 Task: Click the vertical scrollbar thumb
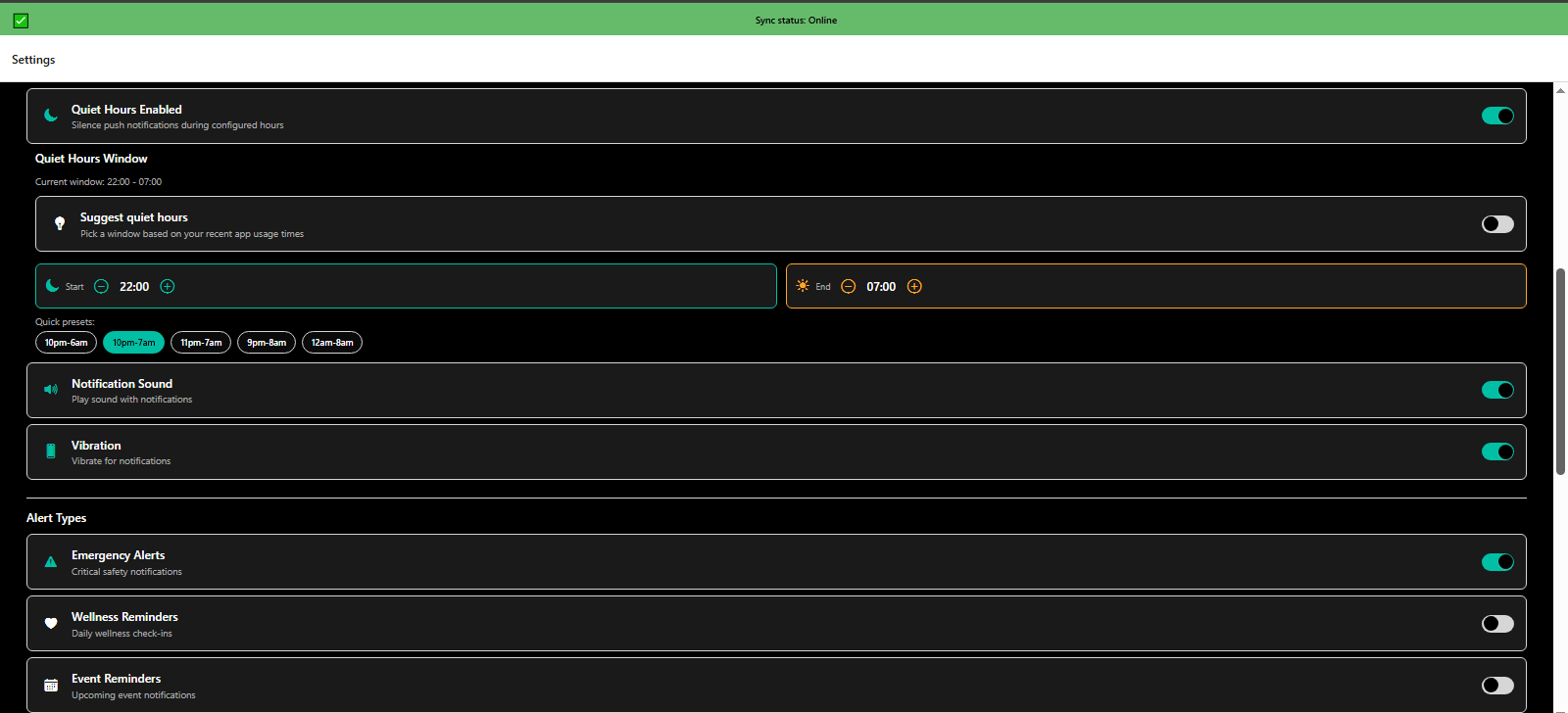[1560, 371]
